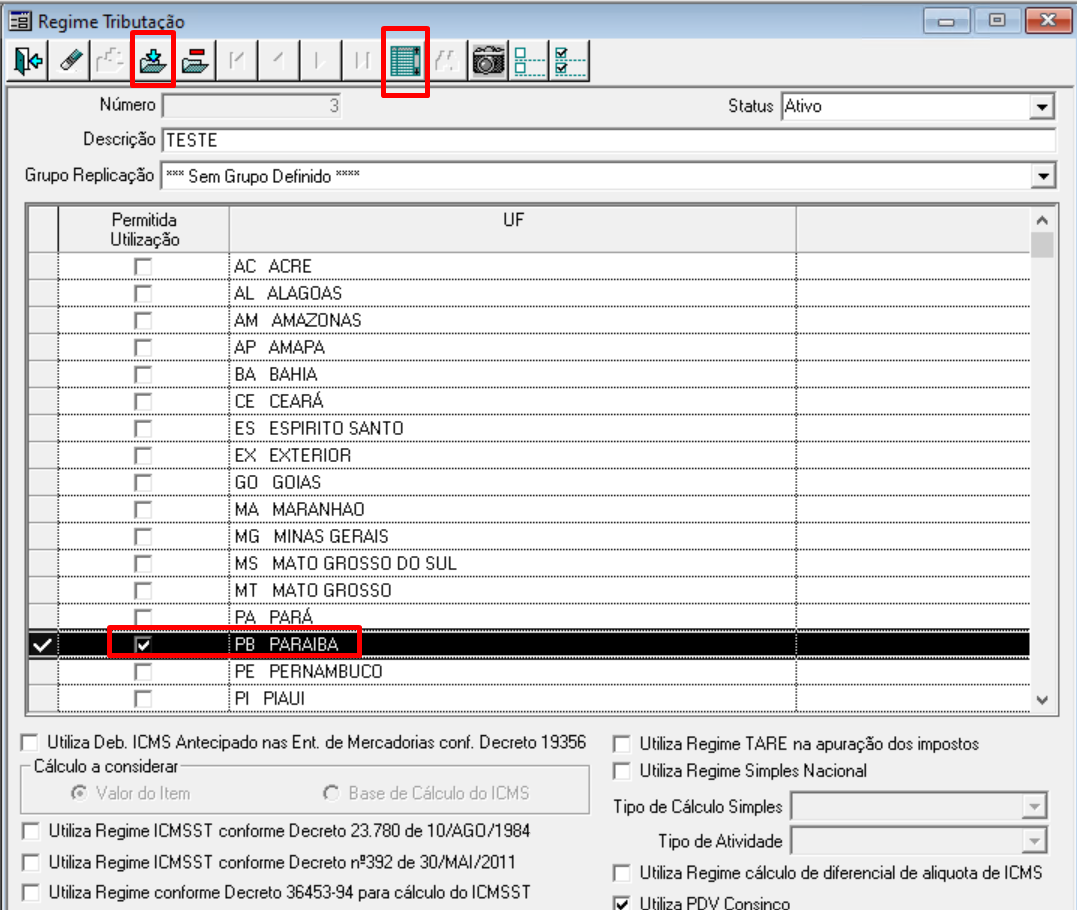Click the Permitida Utilização column header
The height and width of the screenshot is (910, 1077).
(x=144, y=229)
